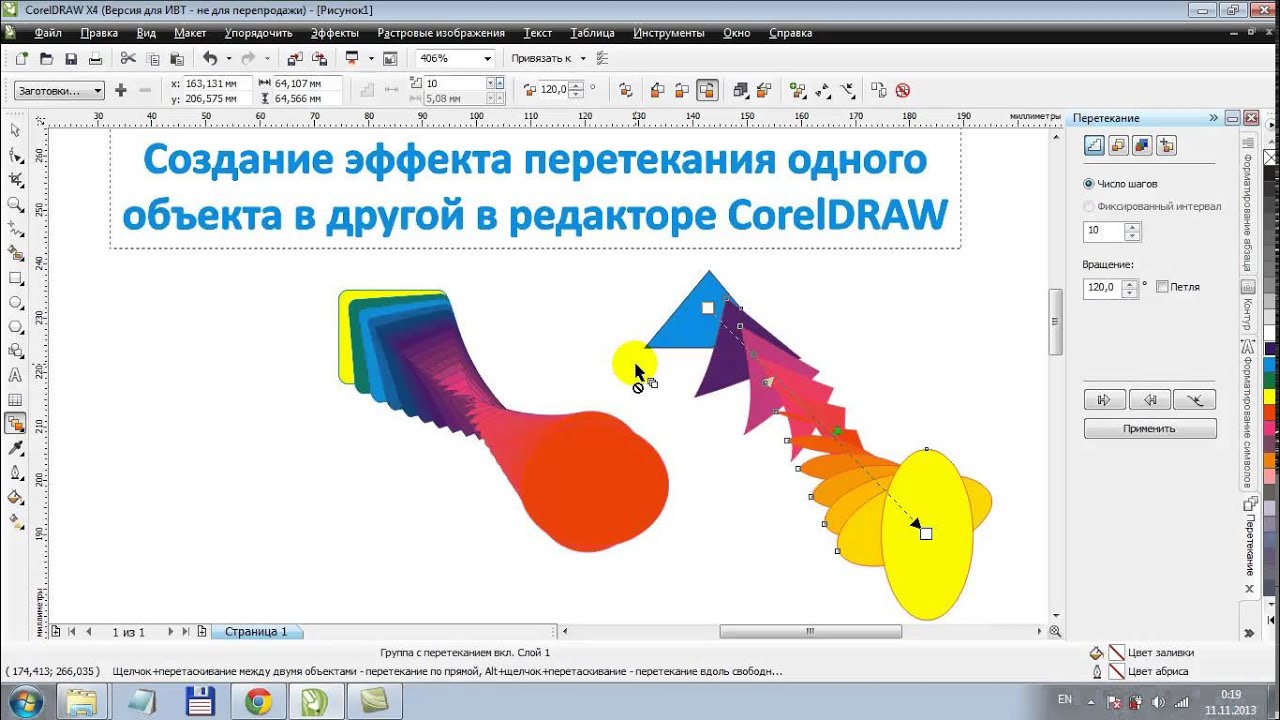
Task: Switch to Страница 1 page tab
Action: point(256,632)
